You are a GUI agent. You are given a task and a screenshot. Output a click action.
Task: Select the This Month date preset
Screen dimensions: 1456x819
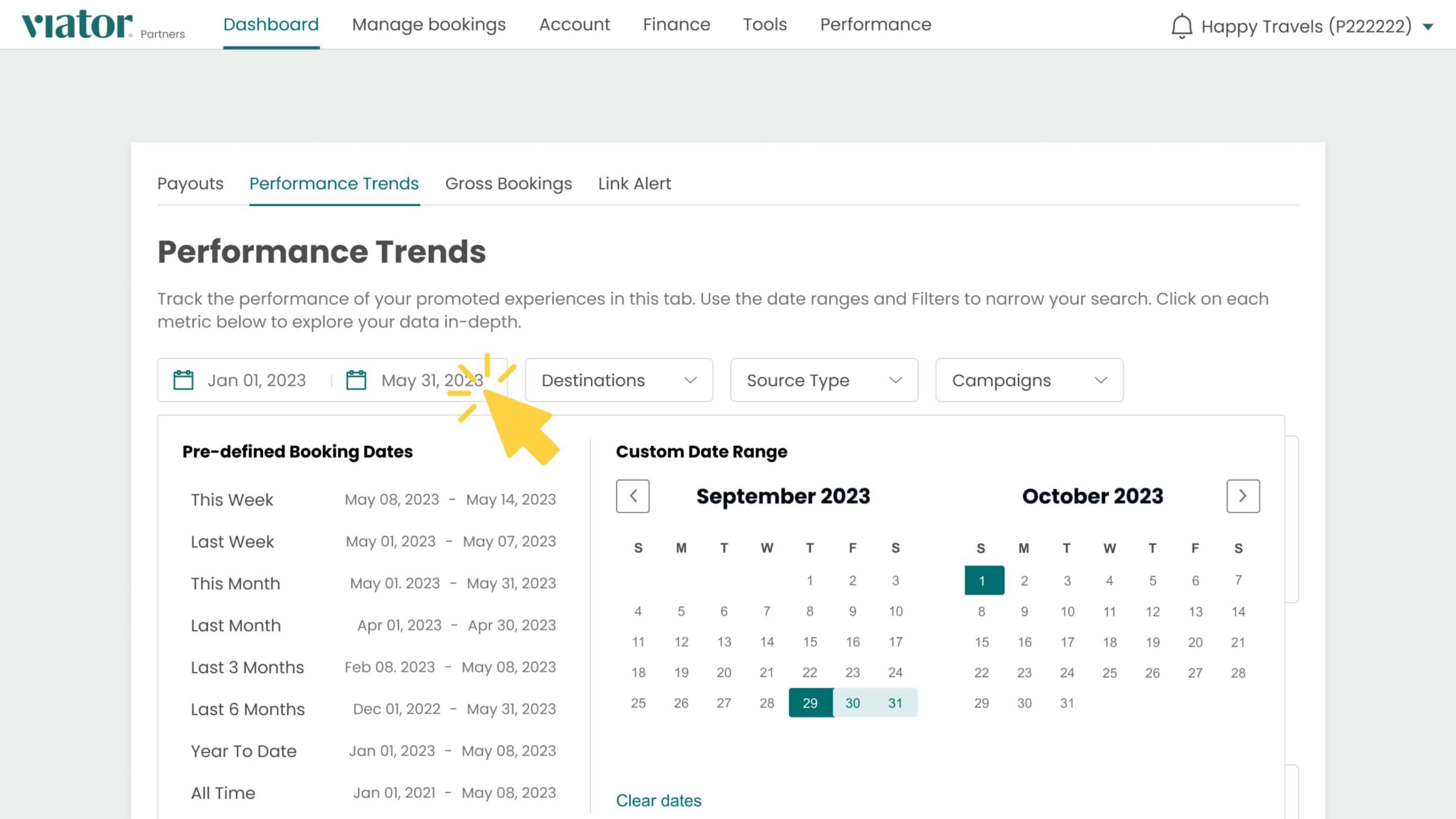(373, 583)
